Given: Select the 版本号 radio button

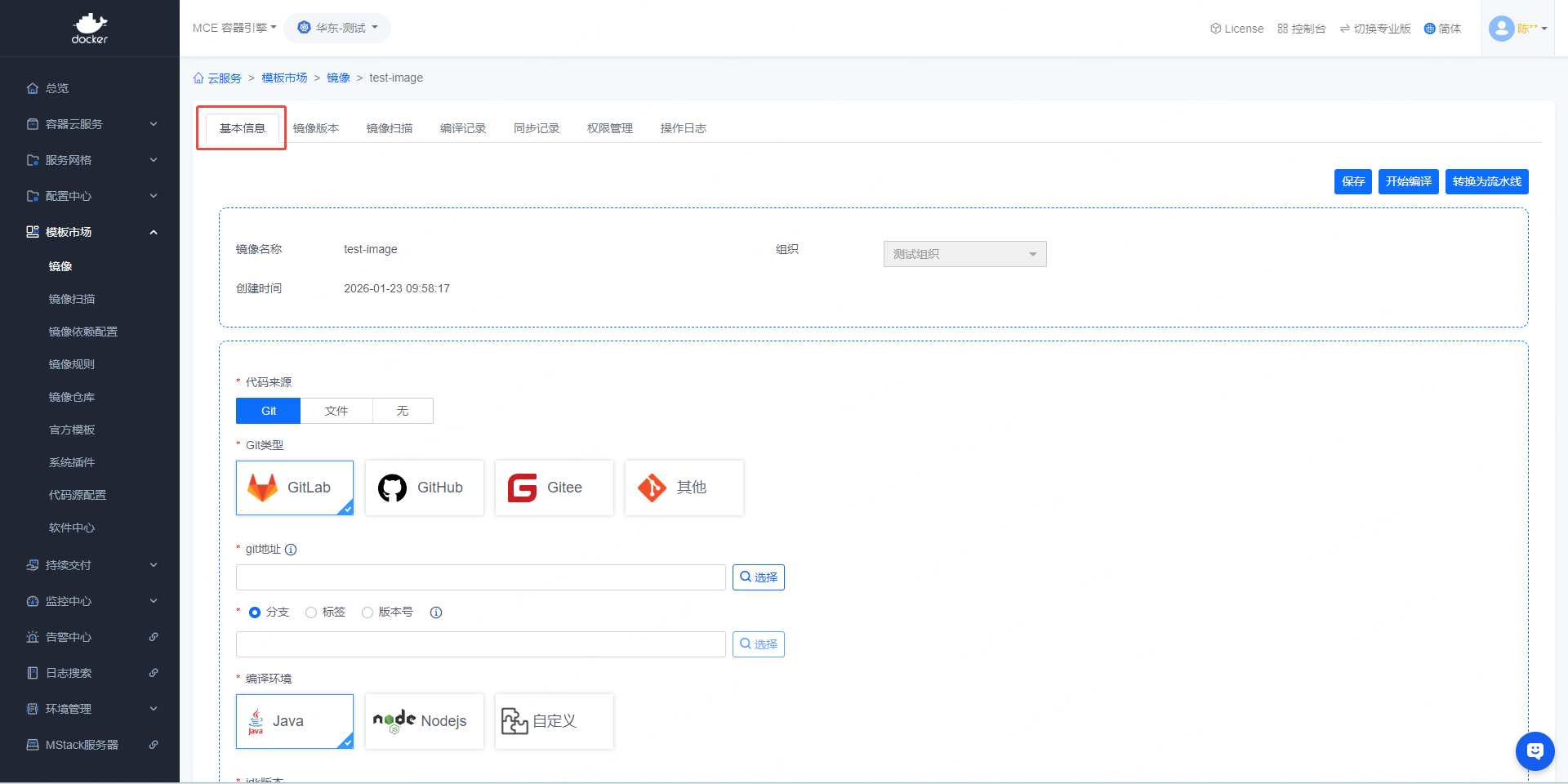Looking at the screenshot, I should coord(367,612).
